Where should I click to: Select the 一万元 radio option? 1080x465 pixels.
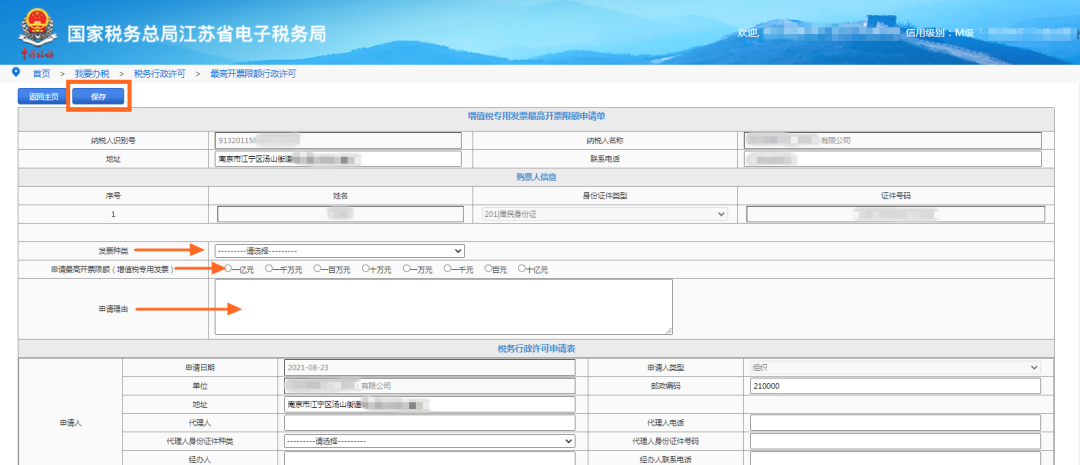coord(406,269)
